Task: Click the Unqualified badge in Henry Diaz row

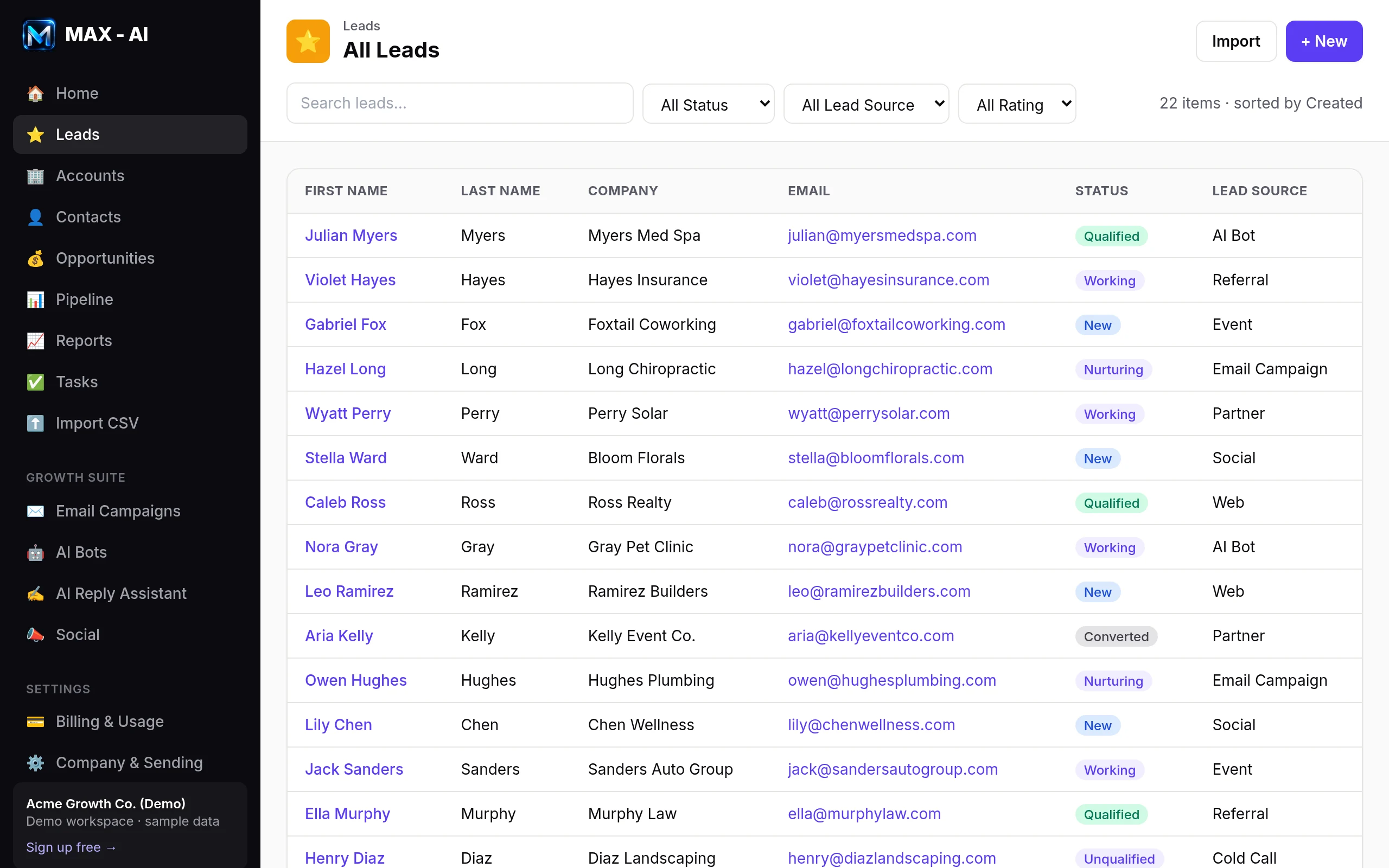Action: coord(1119,858)
